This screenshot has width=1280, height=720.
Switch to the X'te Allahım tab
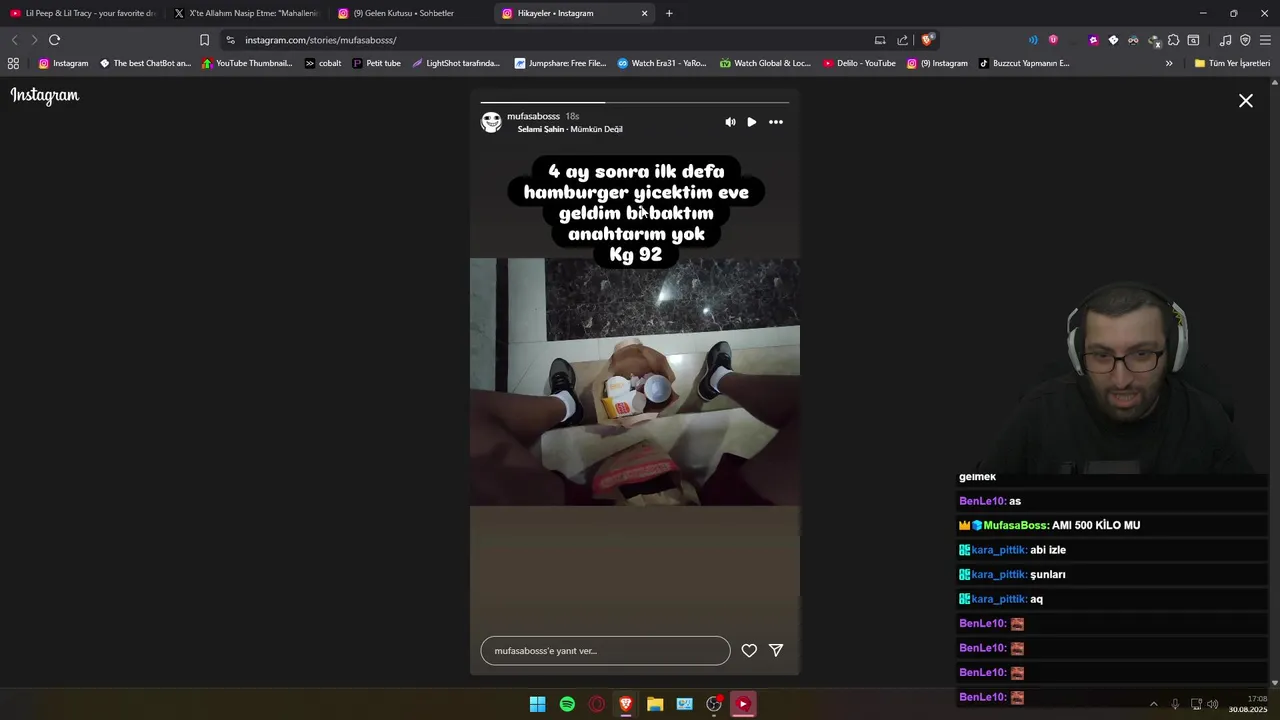[246, 13]
